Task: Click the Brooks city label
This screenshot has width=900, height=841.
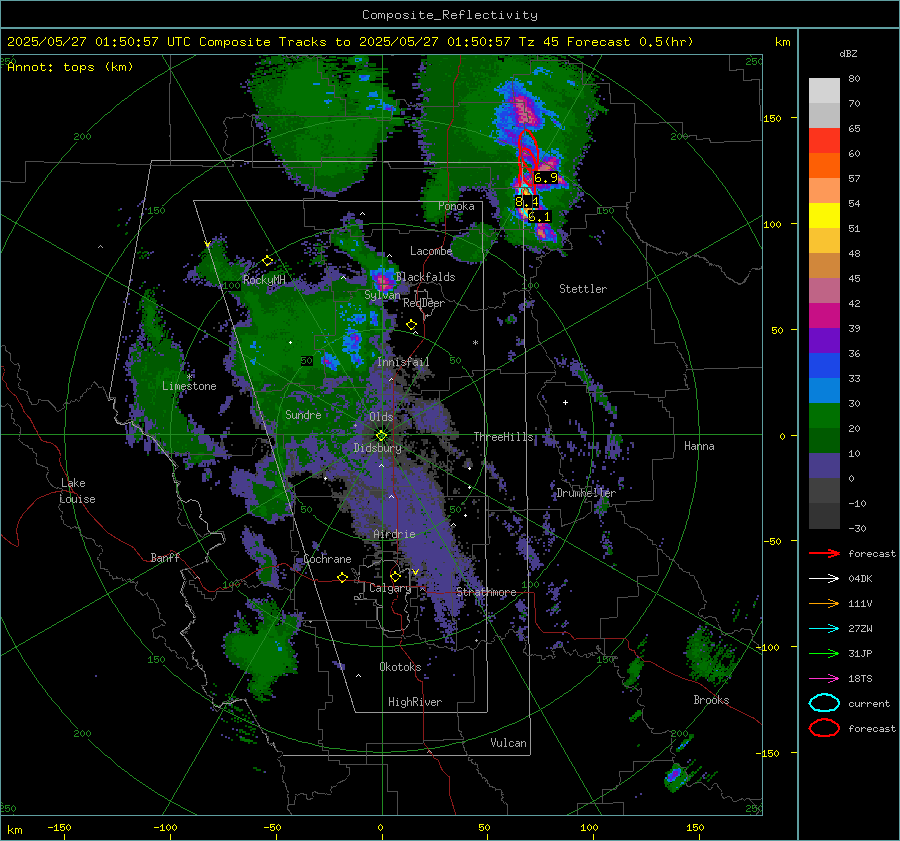Action: point(711,700)
